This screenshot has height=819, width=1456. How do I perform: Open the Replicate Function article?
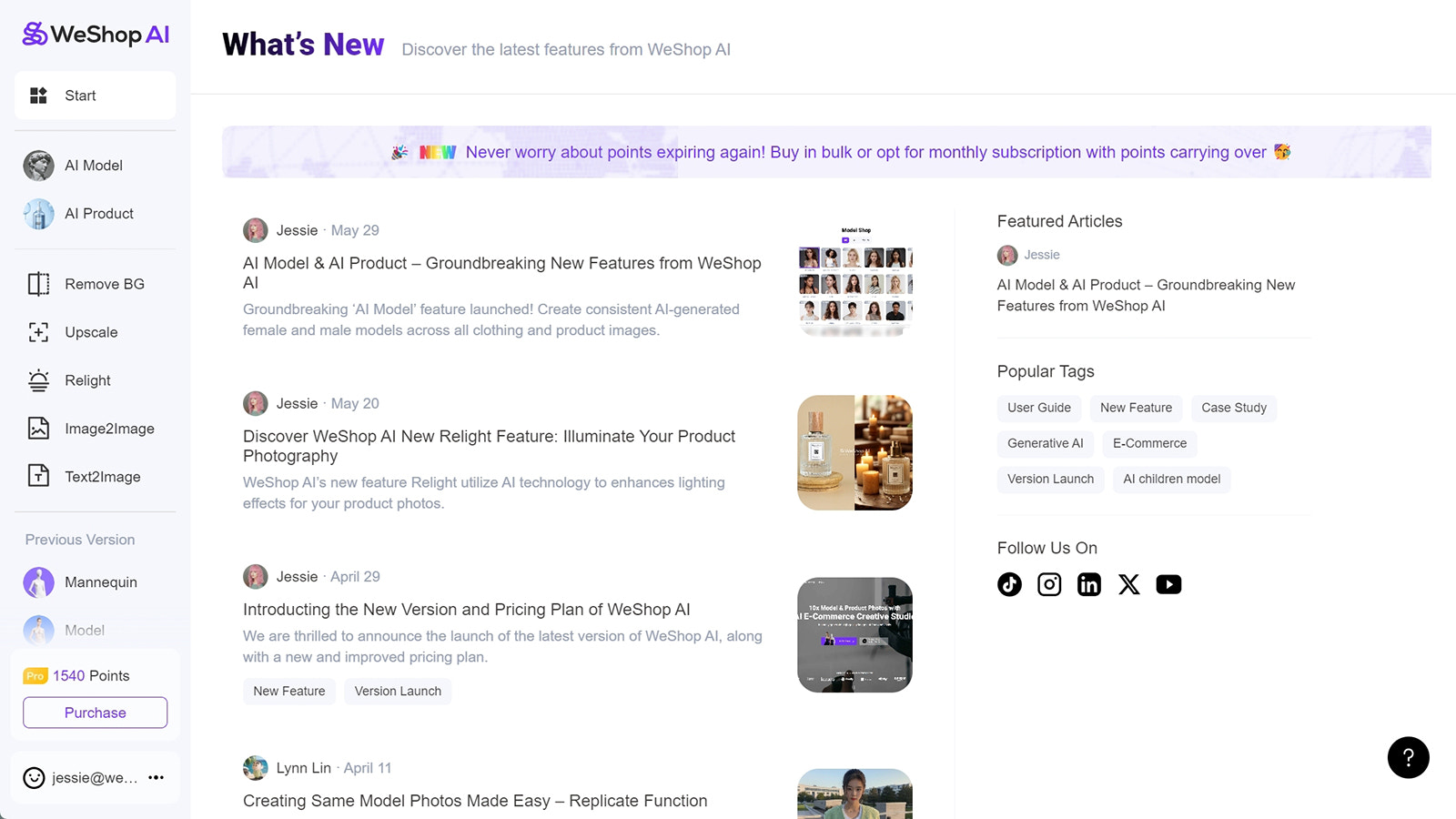point(475,801)
